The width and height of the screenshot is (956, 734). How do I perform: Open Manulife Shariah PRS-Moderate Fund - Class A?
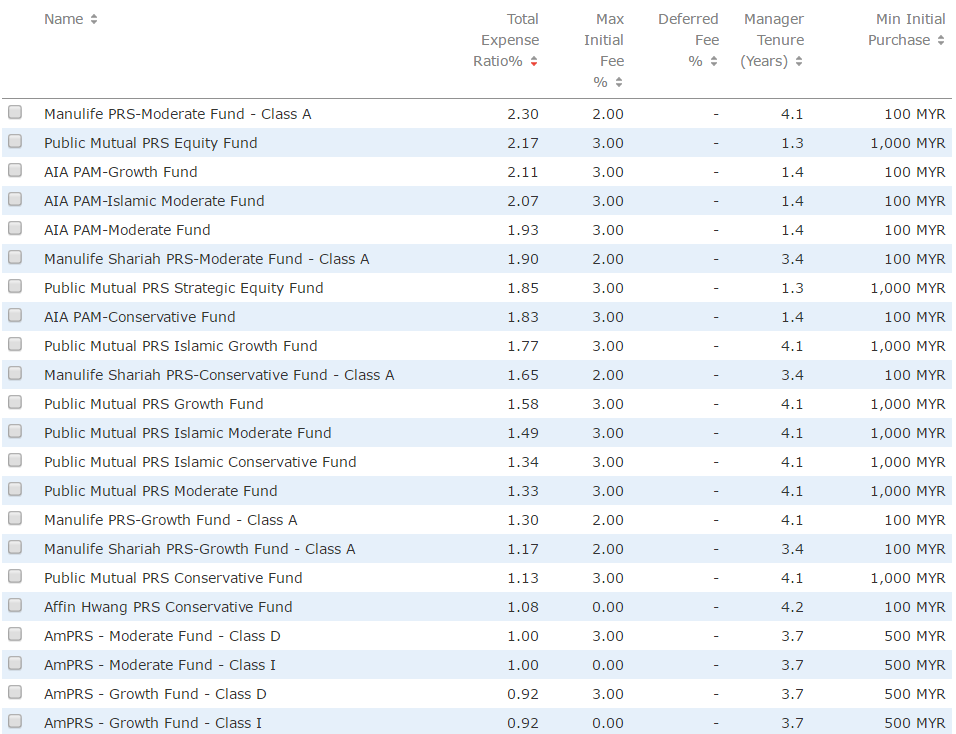[x=207, y=259]
